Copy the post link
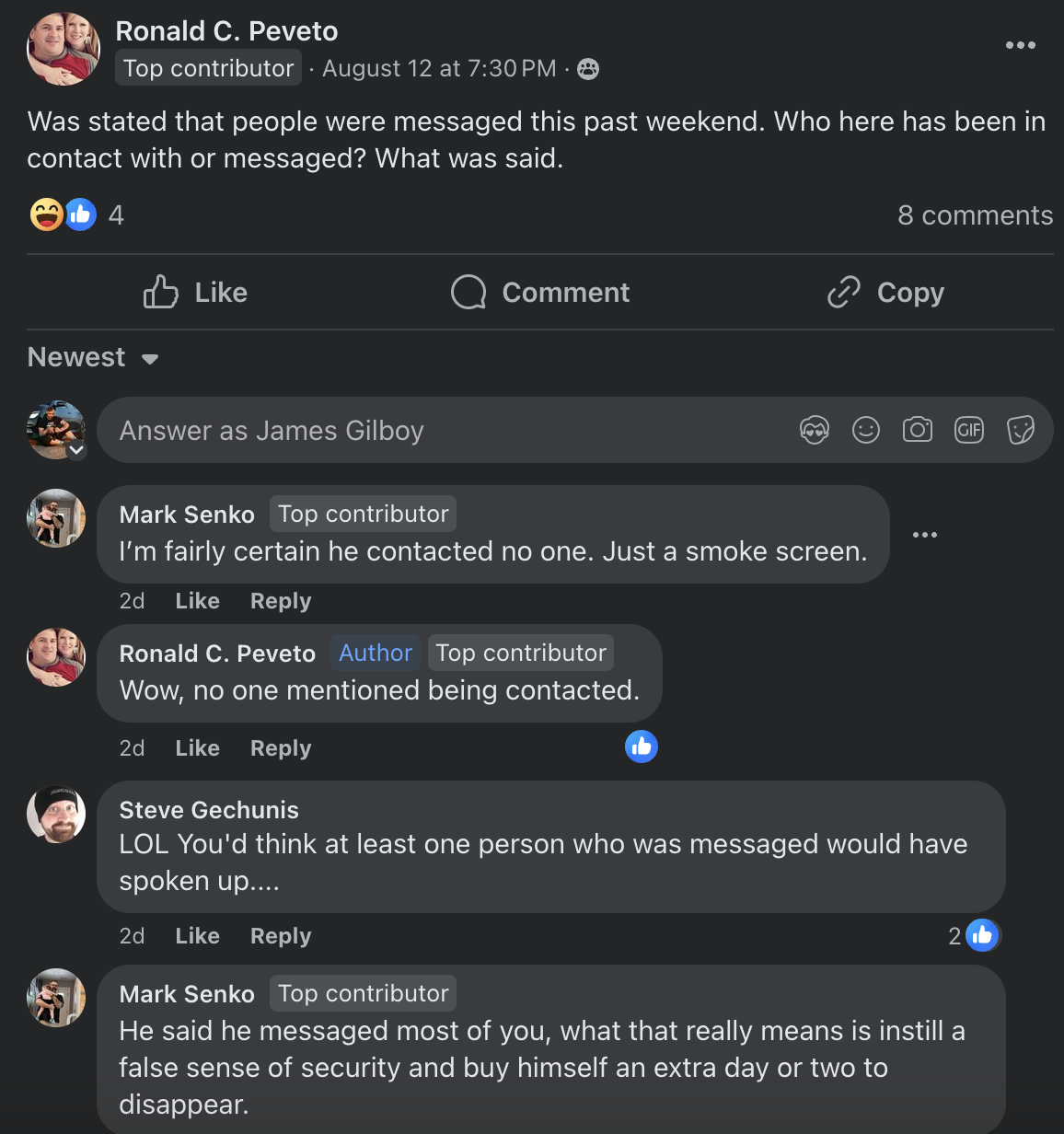 (x=885, y=293)
